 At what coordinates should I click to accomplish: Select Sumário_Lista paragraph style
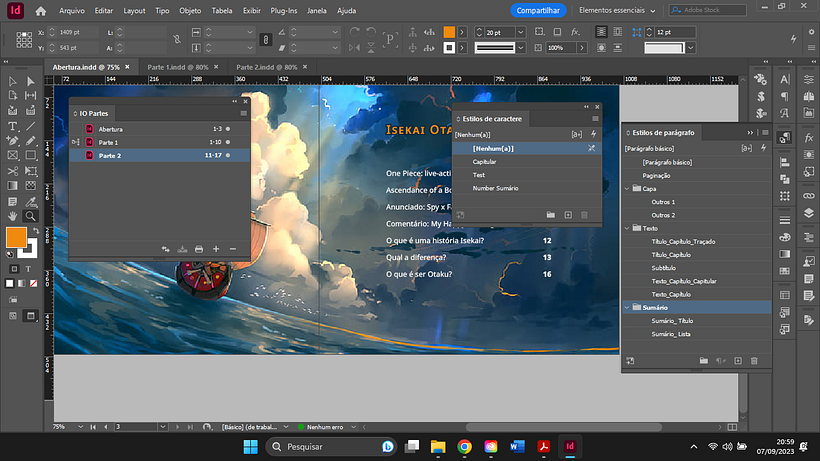[697, 334]
